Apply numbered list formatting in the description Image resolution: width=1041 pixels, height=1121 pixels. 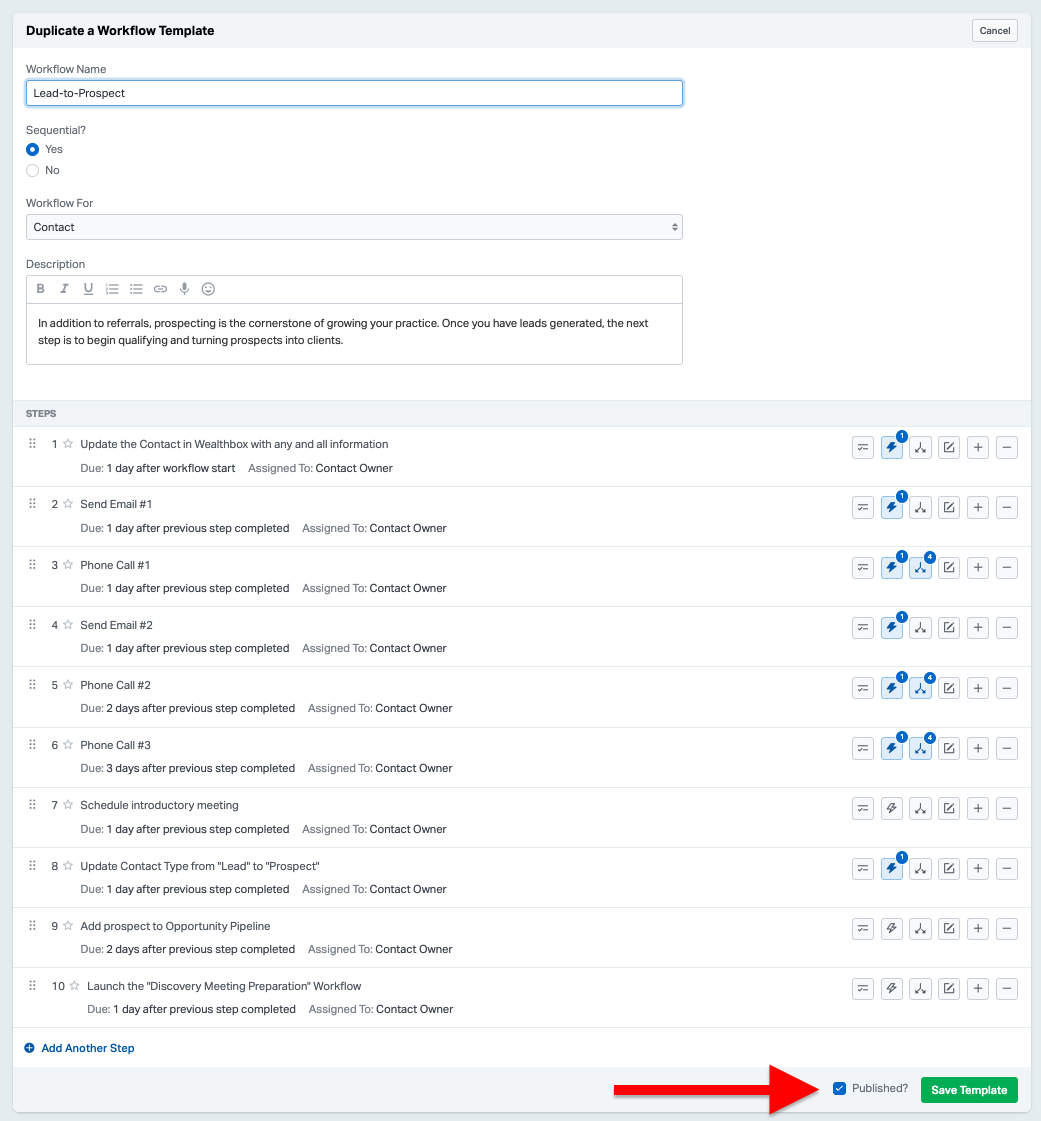112,289
